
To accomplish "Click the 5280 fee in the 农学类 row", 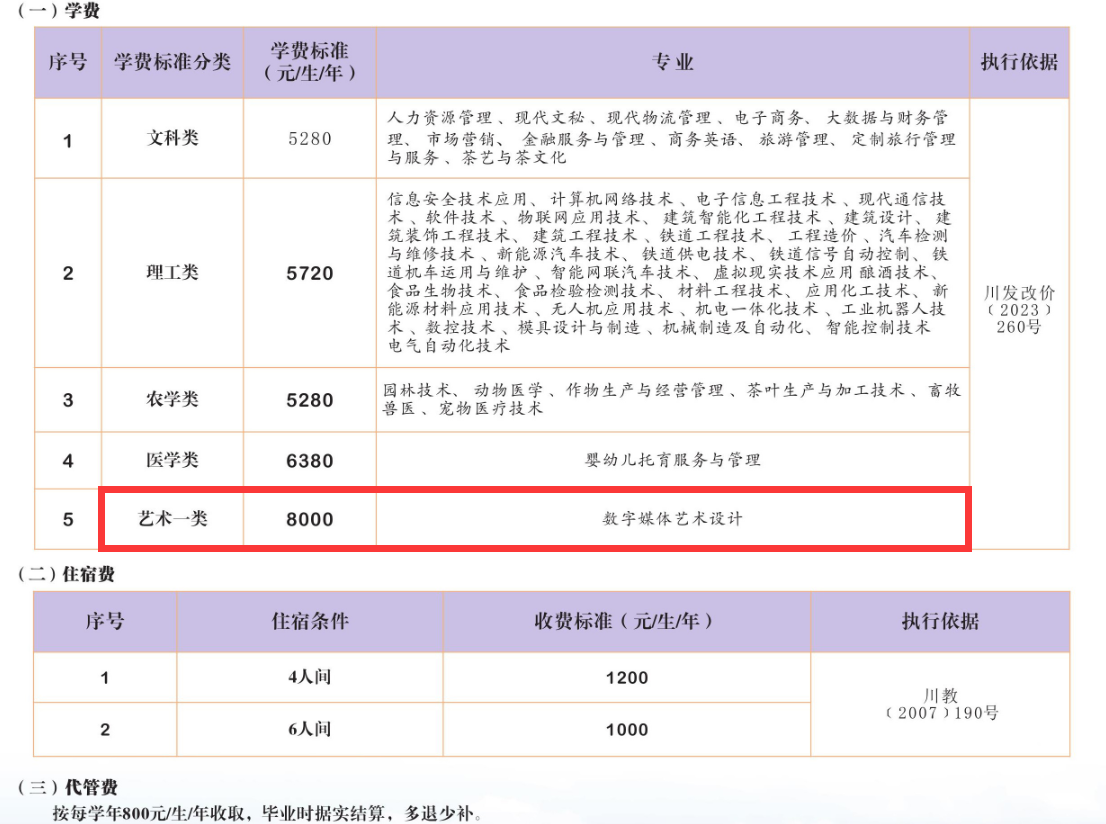I will click(x=310, y=401).
